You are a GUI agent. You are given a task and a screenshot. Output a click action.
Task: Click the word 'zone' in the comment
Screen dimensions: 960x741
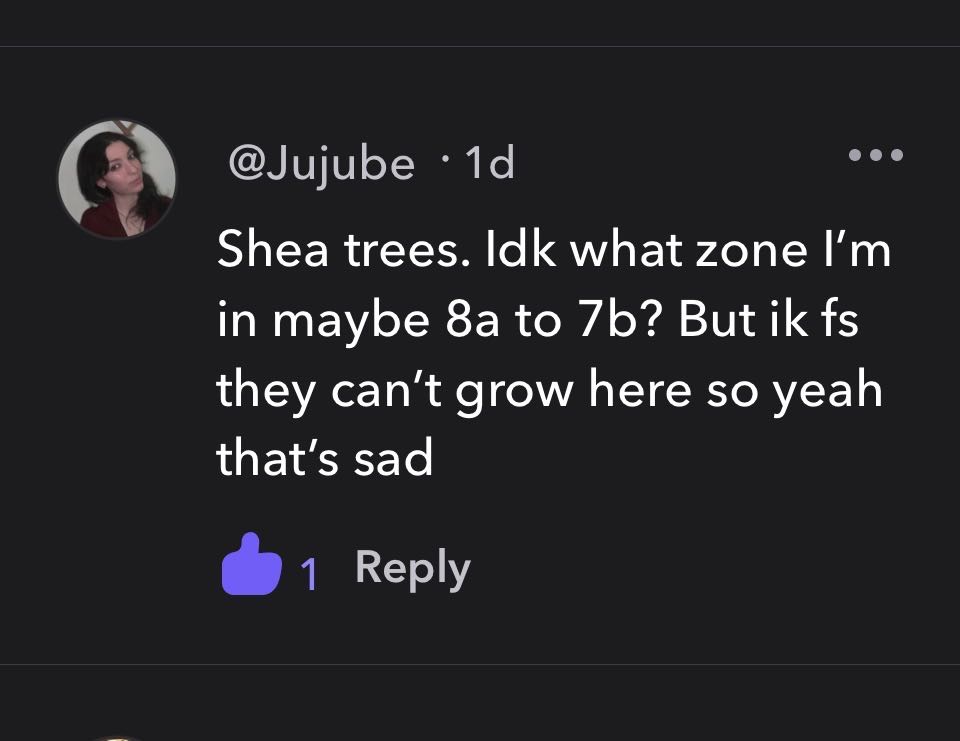pyautogui.click(x=751, y=250)
